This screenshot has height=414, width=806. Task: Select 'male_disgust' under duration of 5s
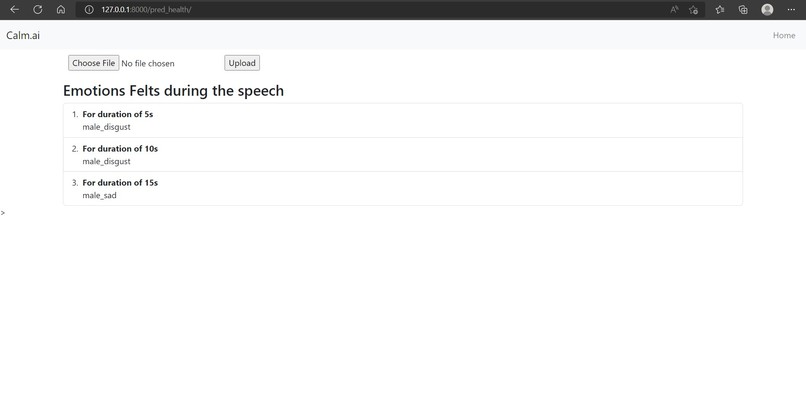tap(106, 127)
